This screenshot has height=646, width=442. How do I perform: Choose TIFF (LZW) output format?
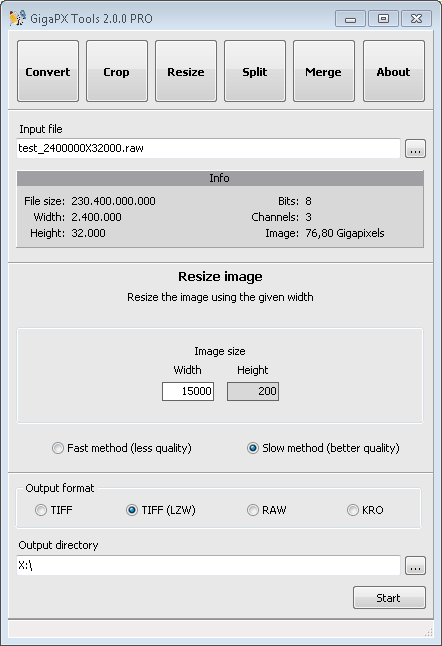point(161,510)
